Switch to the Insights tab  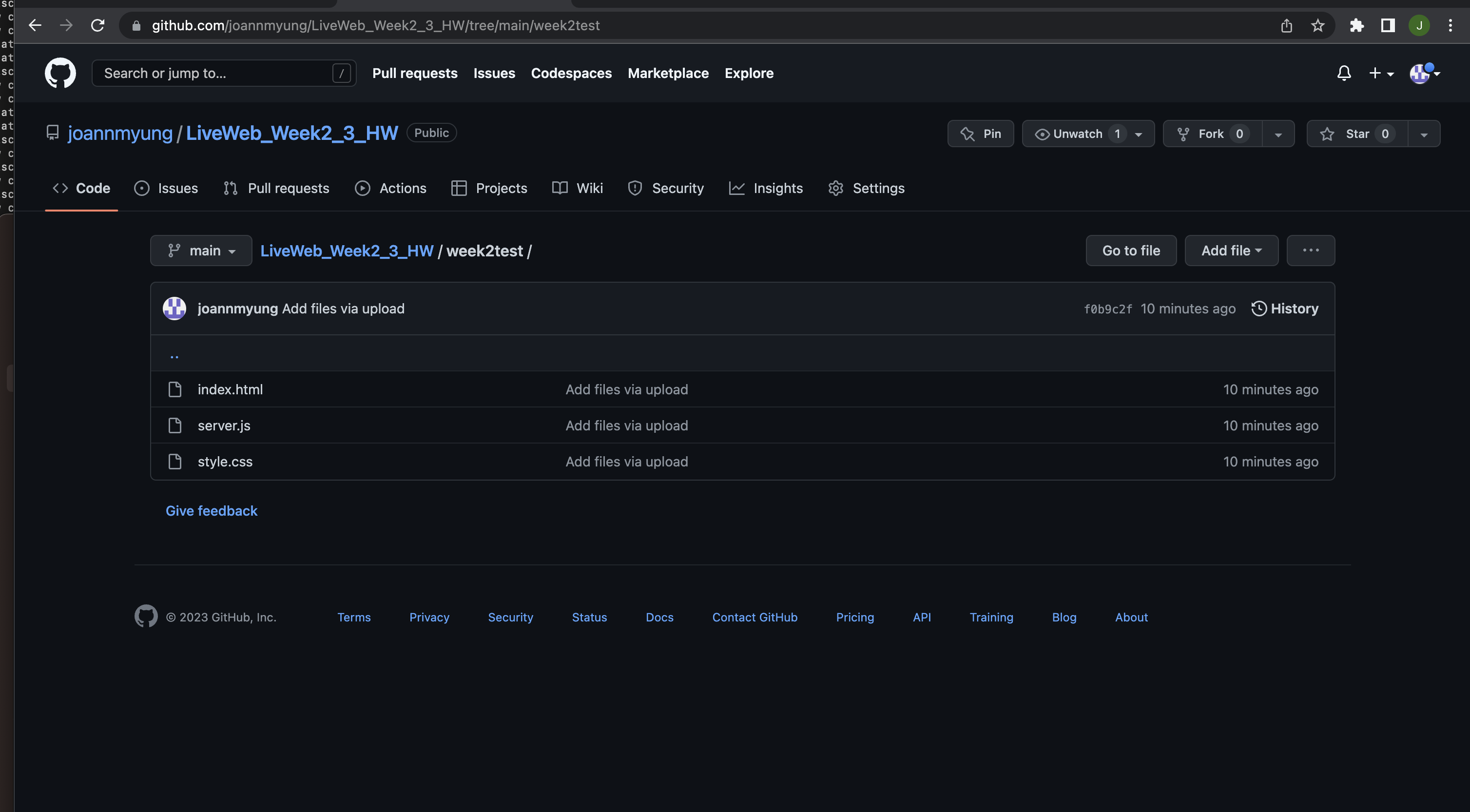pyautogui.click(x=766, y=188)
